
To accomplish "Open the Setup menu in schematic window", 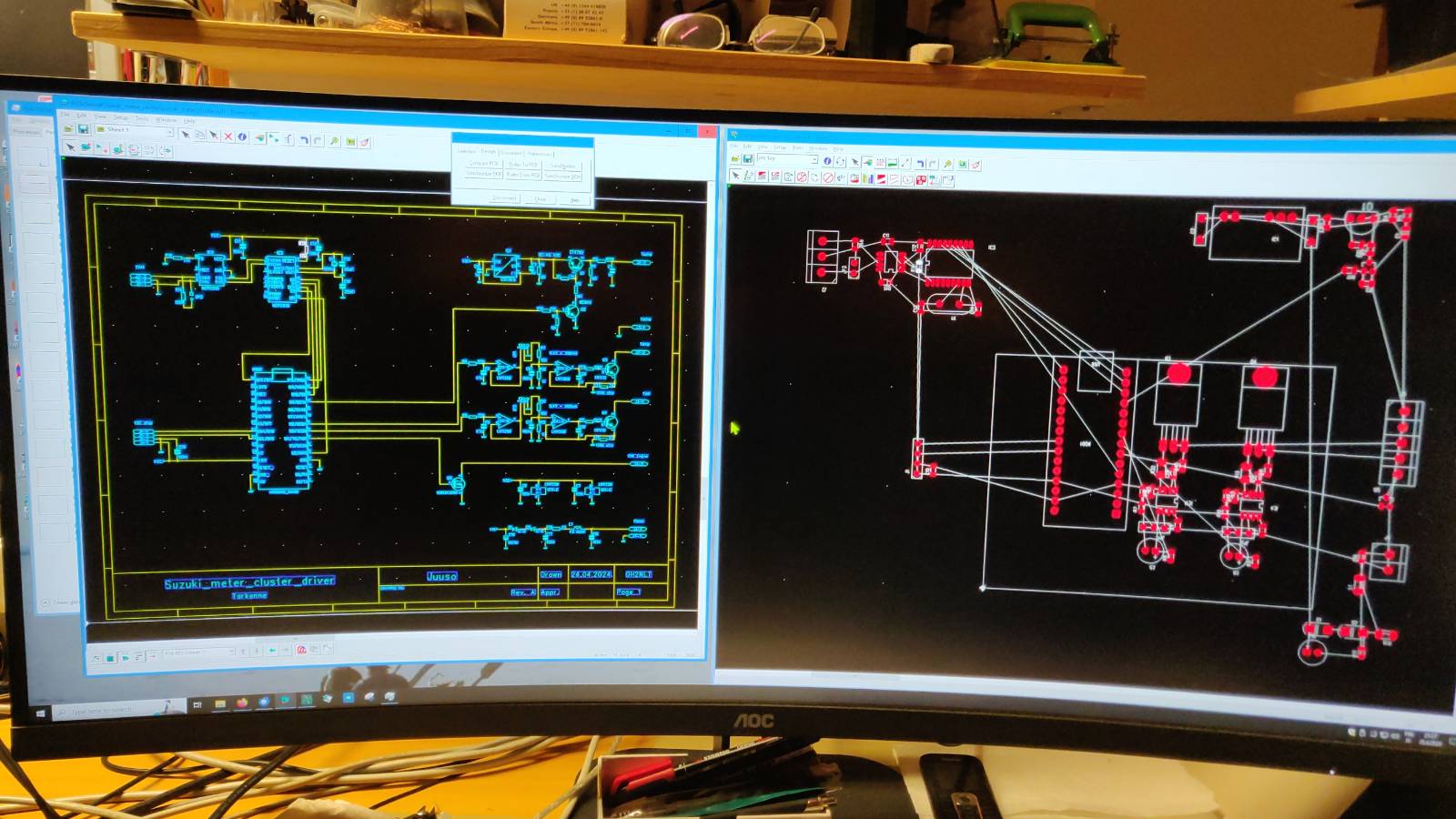I will 120,117.
